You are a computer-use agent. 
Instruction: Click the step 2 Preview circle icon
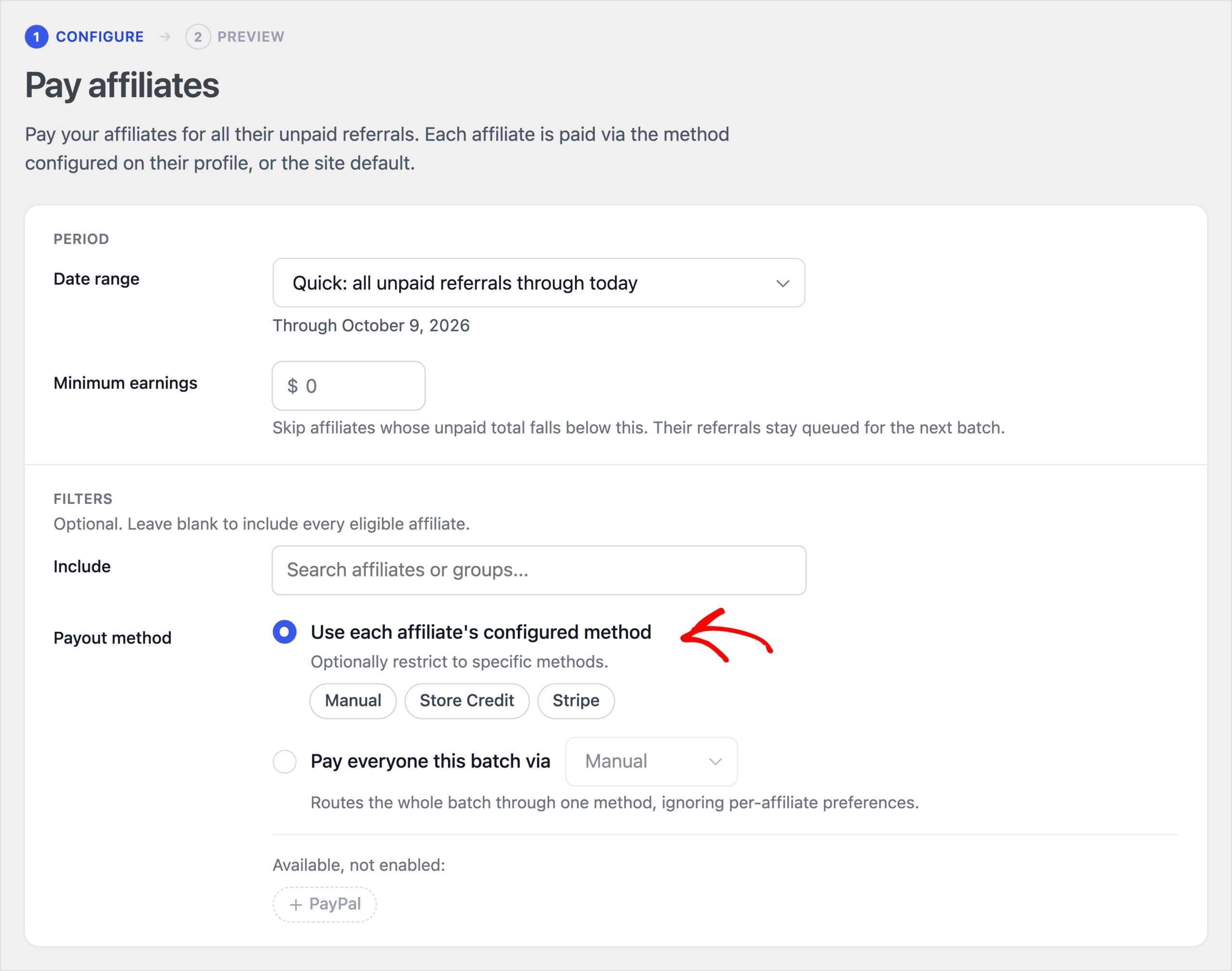point(198,37)
